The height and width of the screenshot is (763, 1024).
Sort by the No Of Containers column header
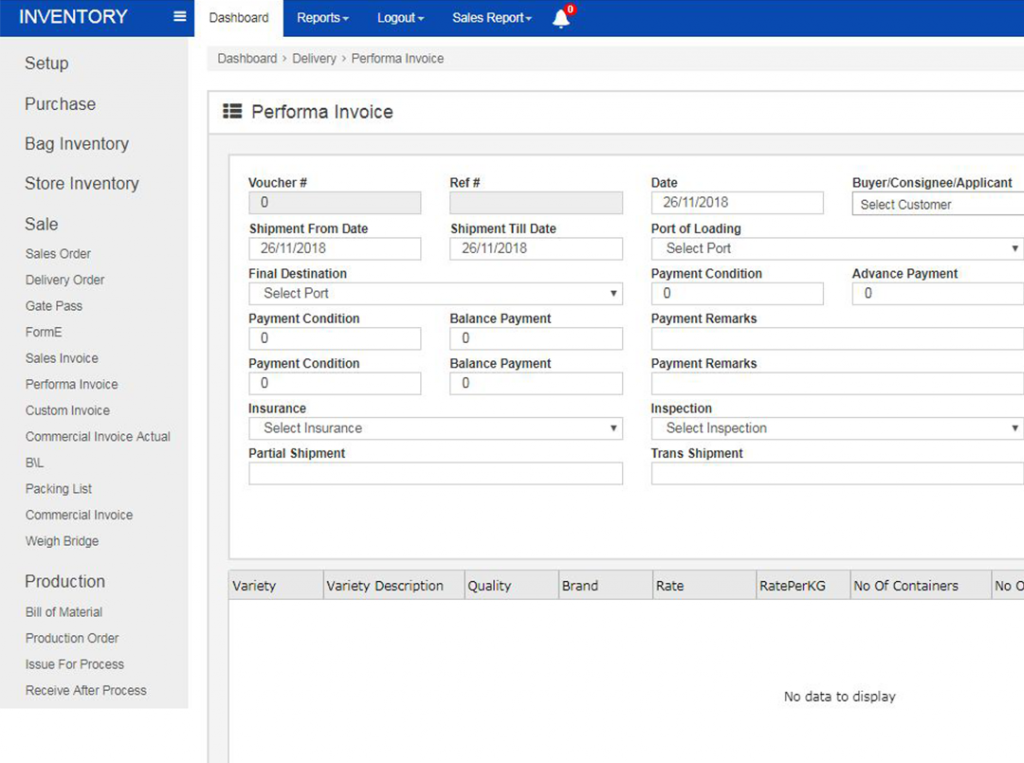[x=921, y=585]
